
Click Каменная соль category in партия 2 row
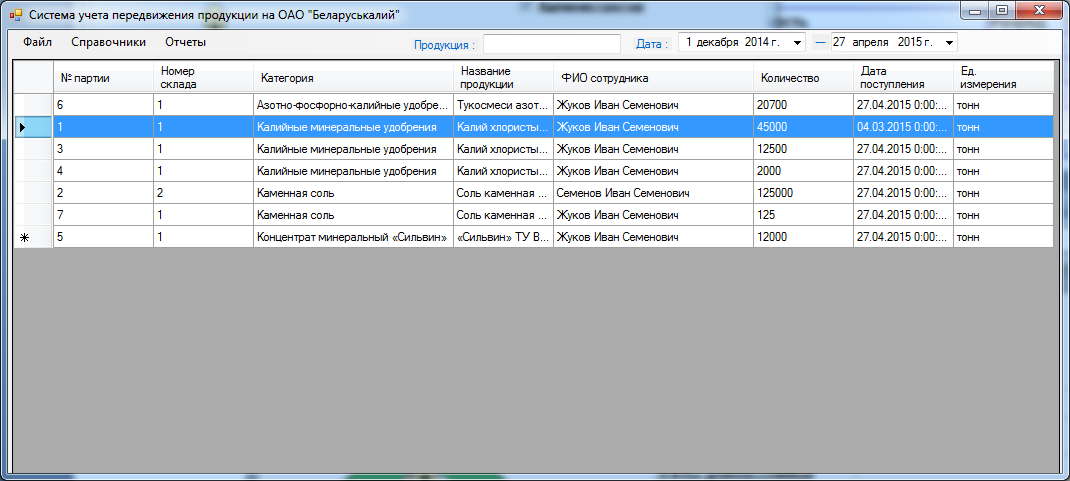click(353, 193)
